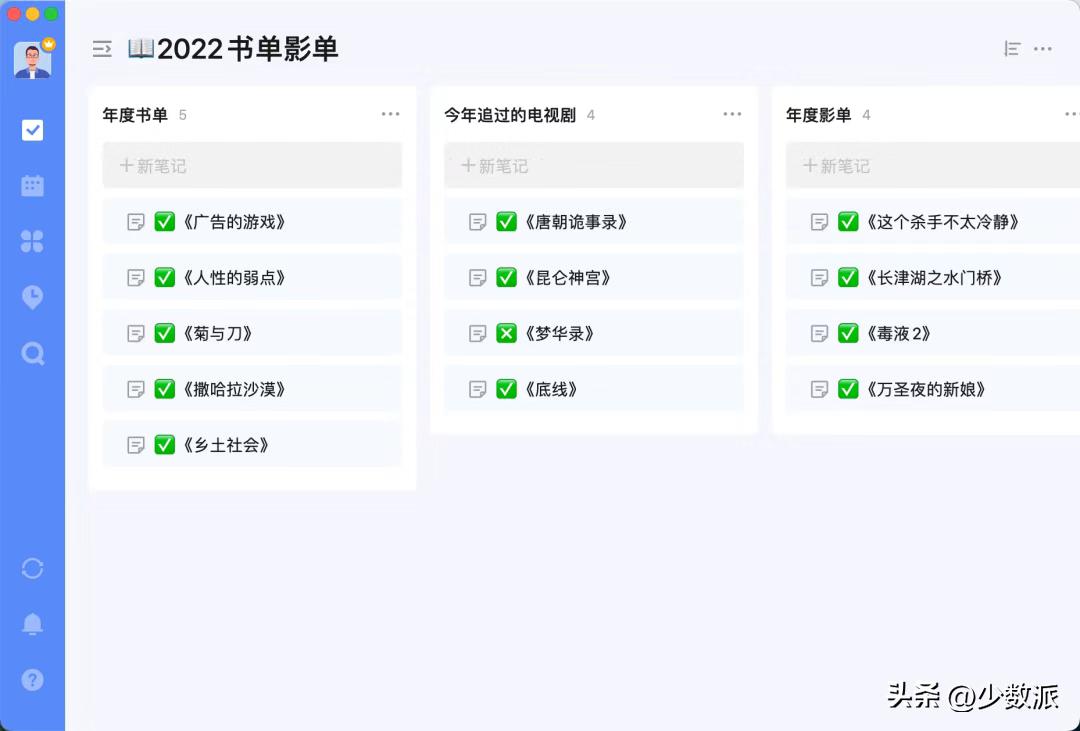Toggle the checkbox on 《毒液2》
Viewport: 1080px width, 731px height.
click(x=847, y=333)
